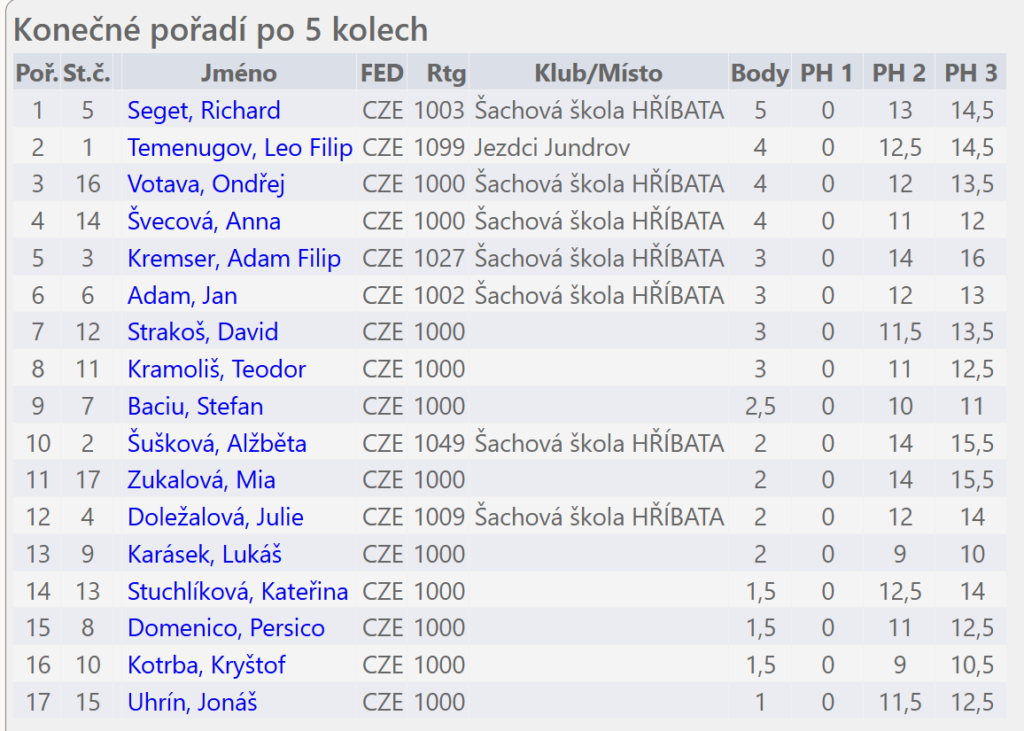Select Kotrba, Kryštof link
This screenshot has height=731, width=1024.
point(206,665)
